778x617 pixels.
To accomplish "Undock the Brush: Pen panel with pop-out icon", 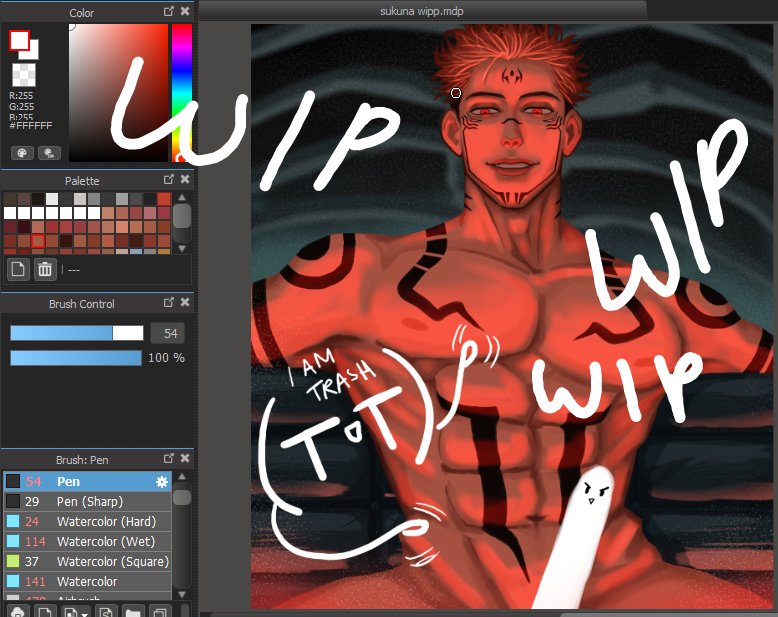I will (x=169, y=459).
